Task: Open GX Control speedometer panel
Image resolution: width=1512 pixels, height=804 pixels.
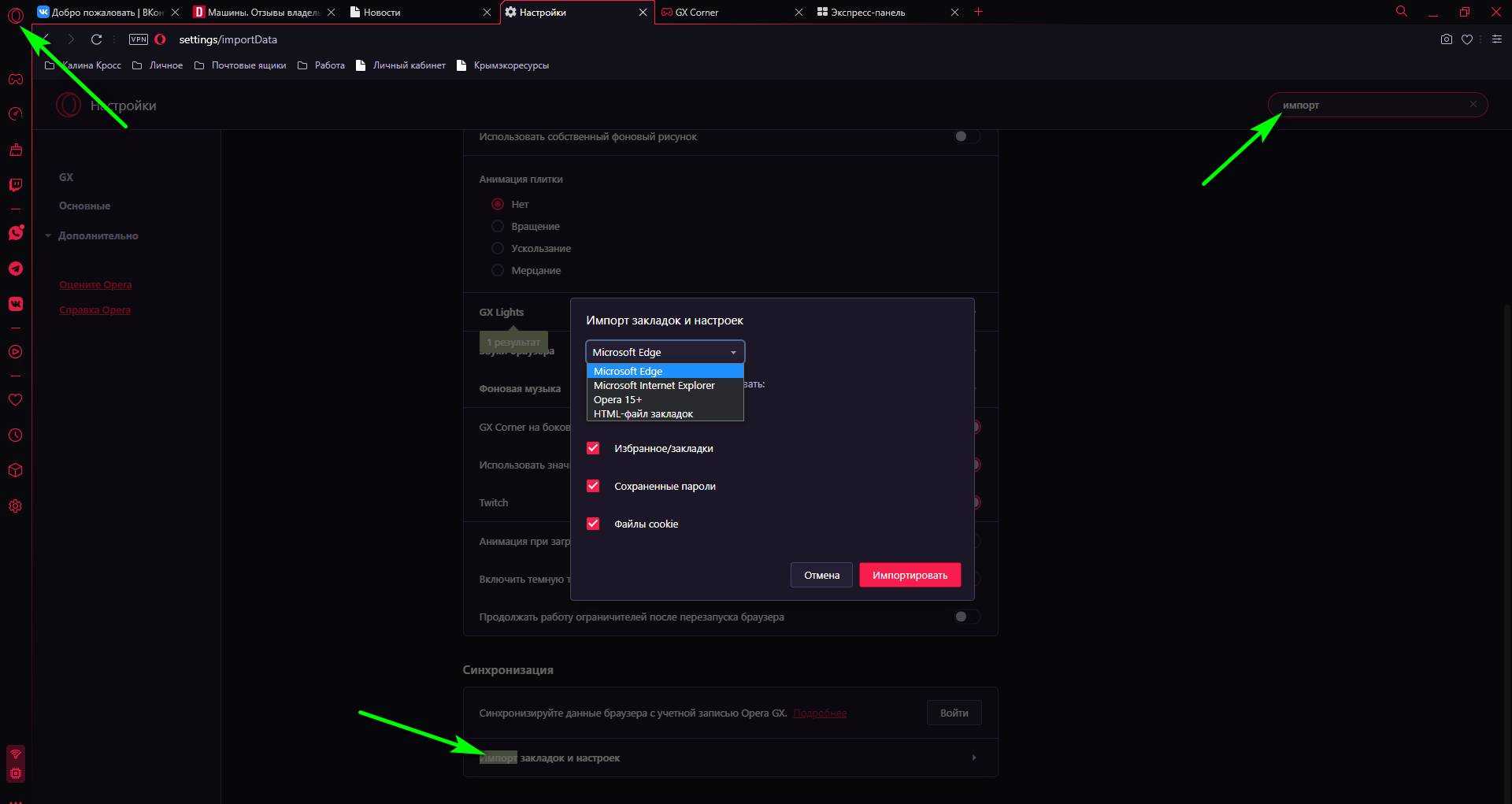Action: pyautogui.click(x=16, y=114)
